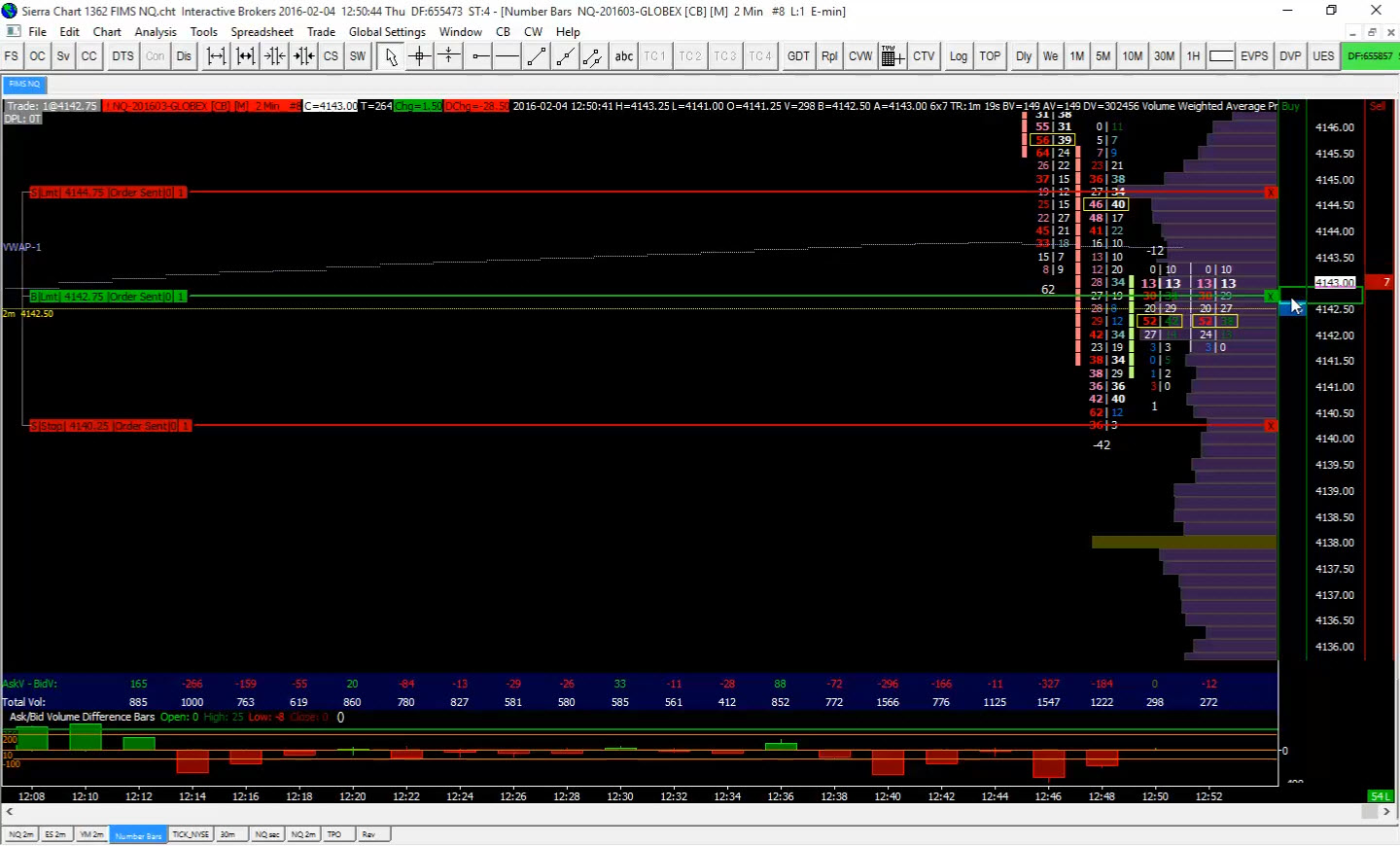Switch chart to We weekly period
Screen dimensions: 1400x846
coord(1051,56)
